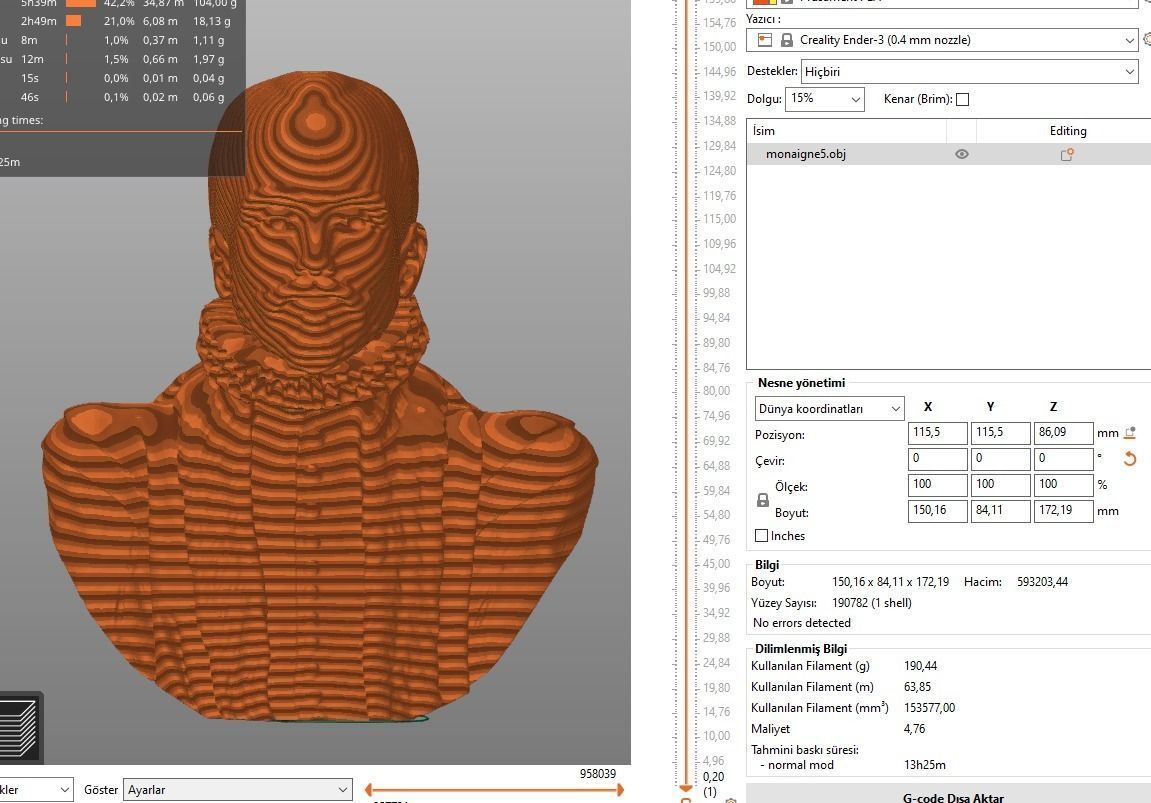
Task: Click the left thumb of the horizontal move slider
Action: click(x=368, y=790)
